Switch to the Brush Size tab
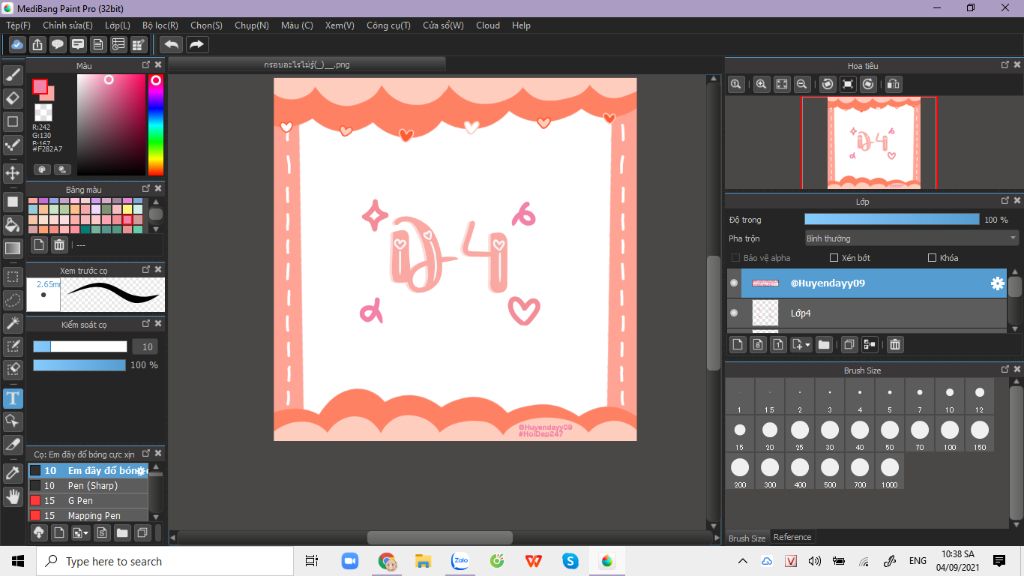The width and height of the screenshot is (1024, 576). [746, 538]
